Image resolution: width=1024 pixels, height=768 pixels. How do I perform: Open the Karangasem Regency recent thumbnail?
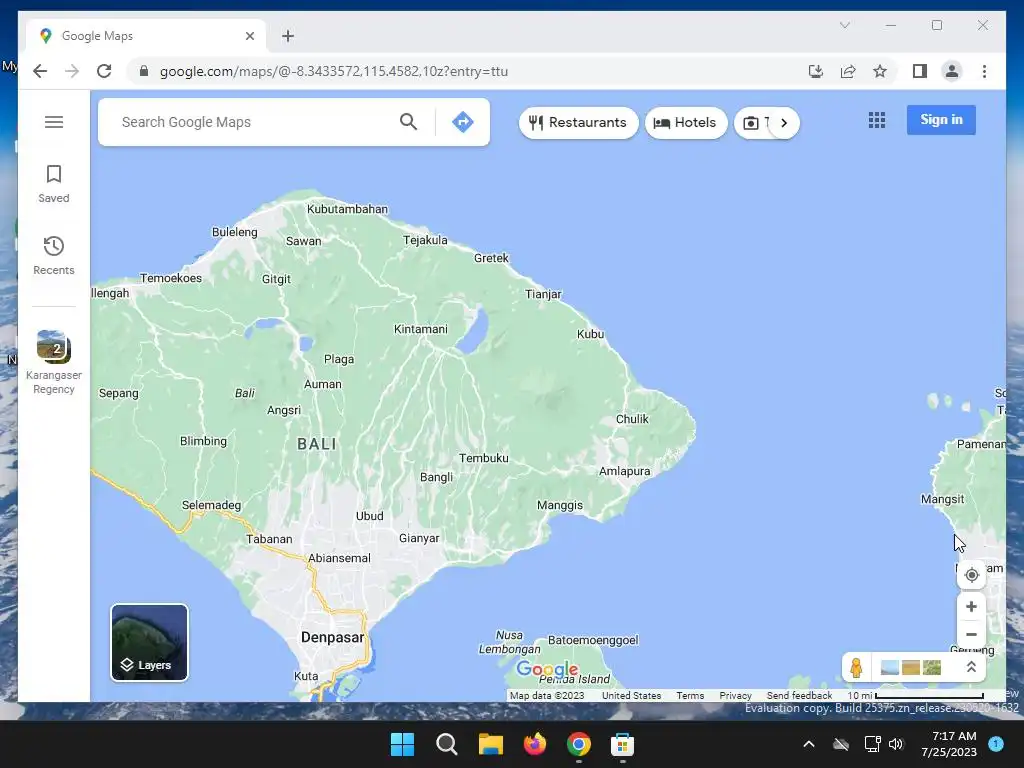54,362
